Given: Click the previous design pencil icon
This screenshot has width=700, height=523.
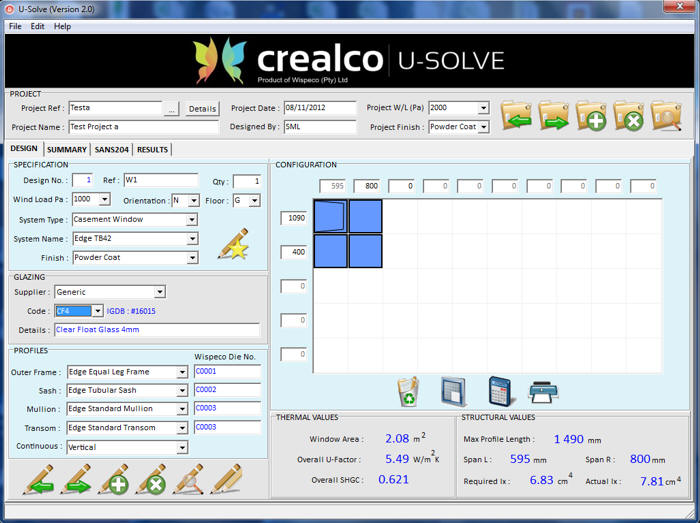Looking at the screenshot, I should coord(38,479).
